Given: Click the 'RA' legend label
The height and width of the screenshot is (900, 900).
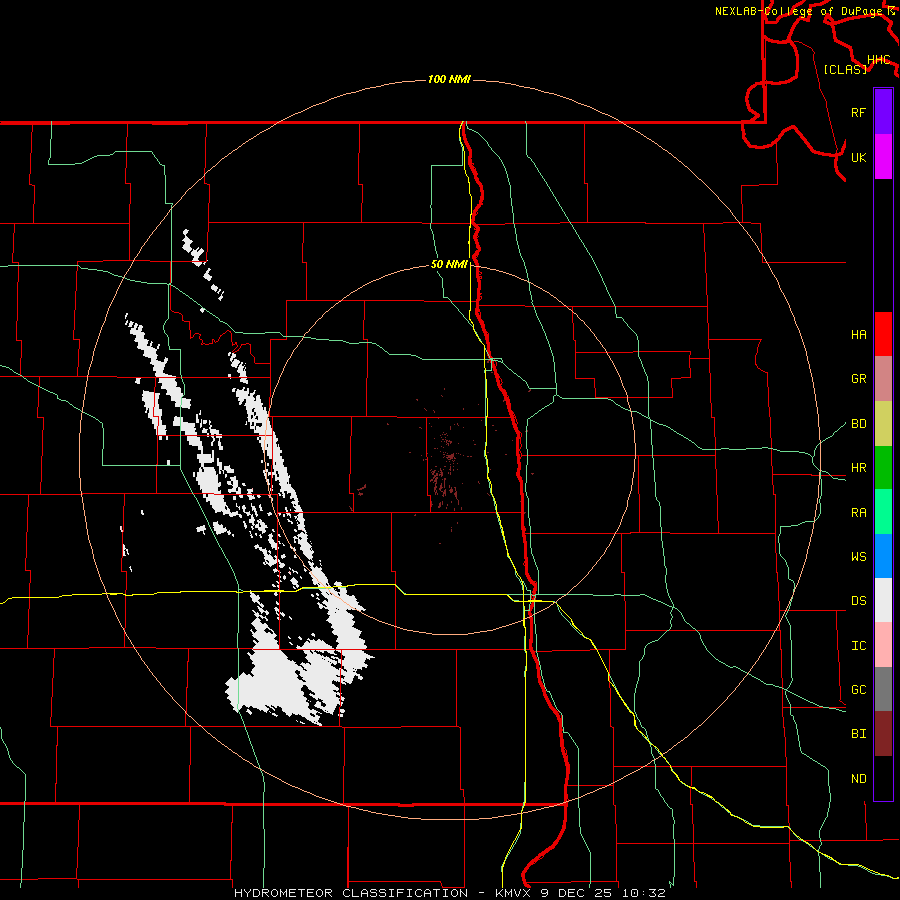Looking at the screenshot, I should 858,513.
